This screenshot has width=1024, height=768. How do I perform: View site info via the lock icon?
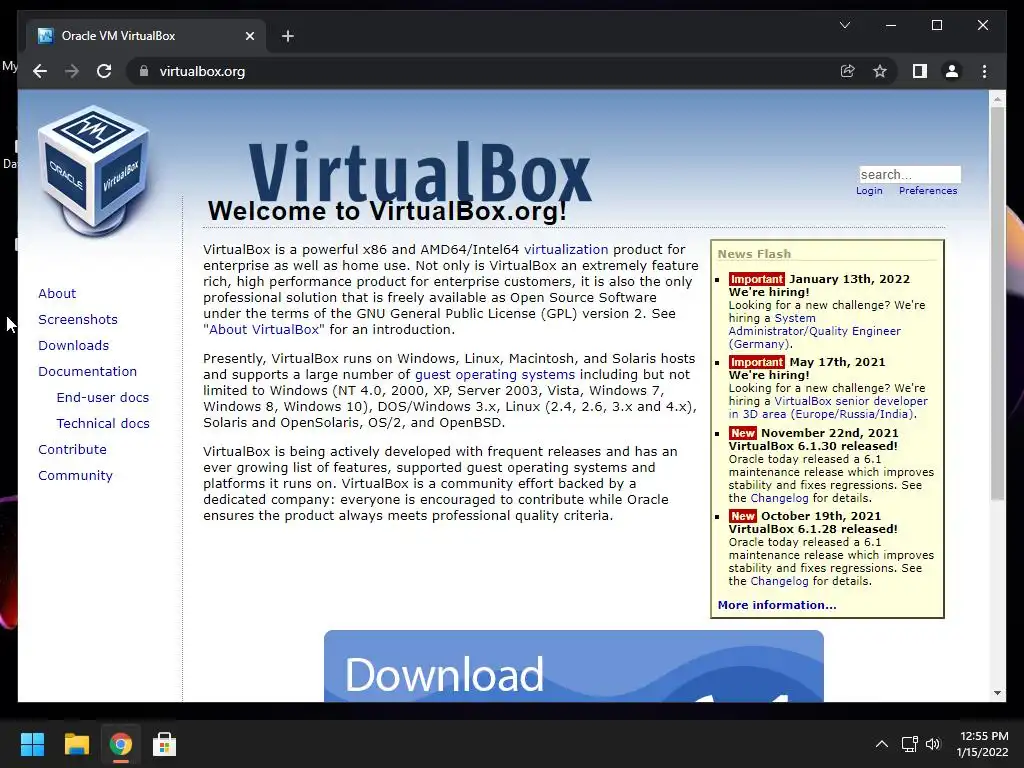[x=144, y=71]
